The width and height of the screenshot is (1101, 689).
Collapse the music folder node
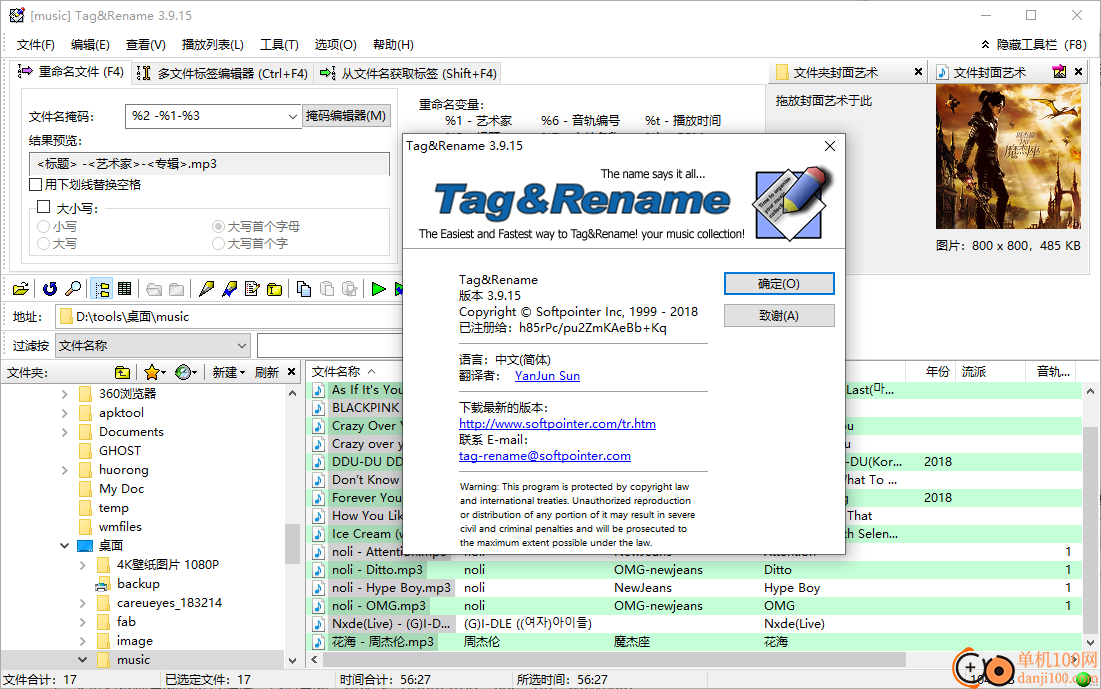tap(83, 660)
